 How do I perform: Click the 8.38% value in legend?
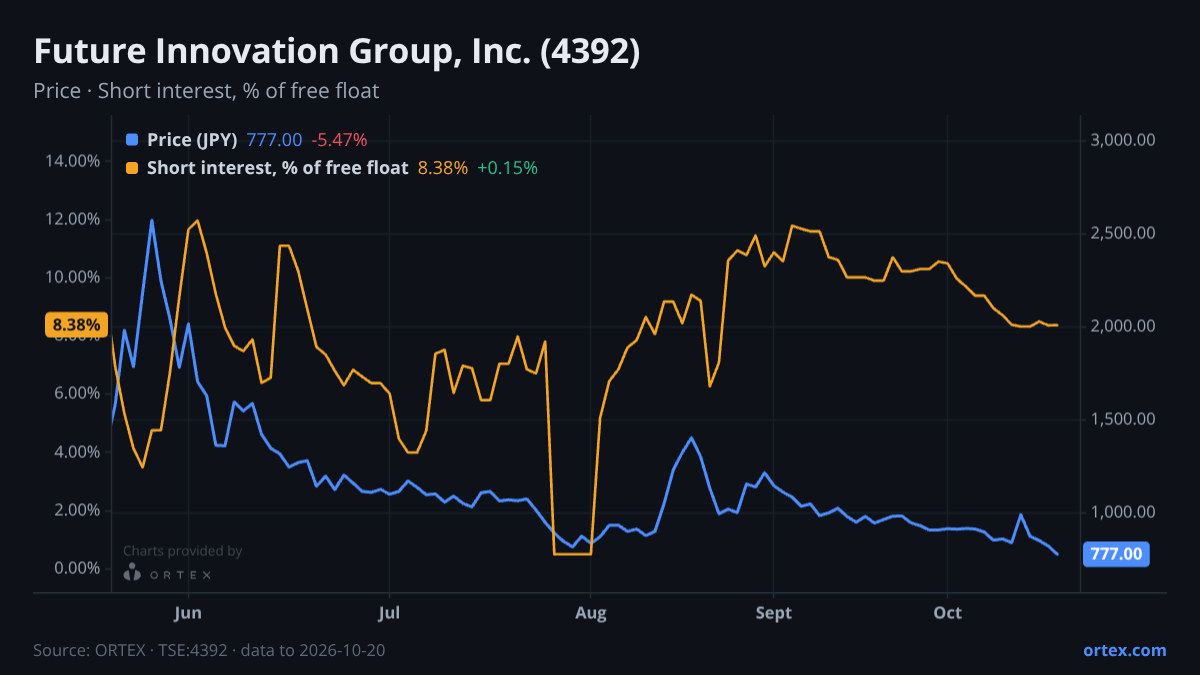coord(443,168)
